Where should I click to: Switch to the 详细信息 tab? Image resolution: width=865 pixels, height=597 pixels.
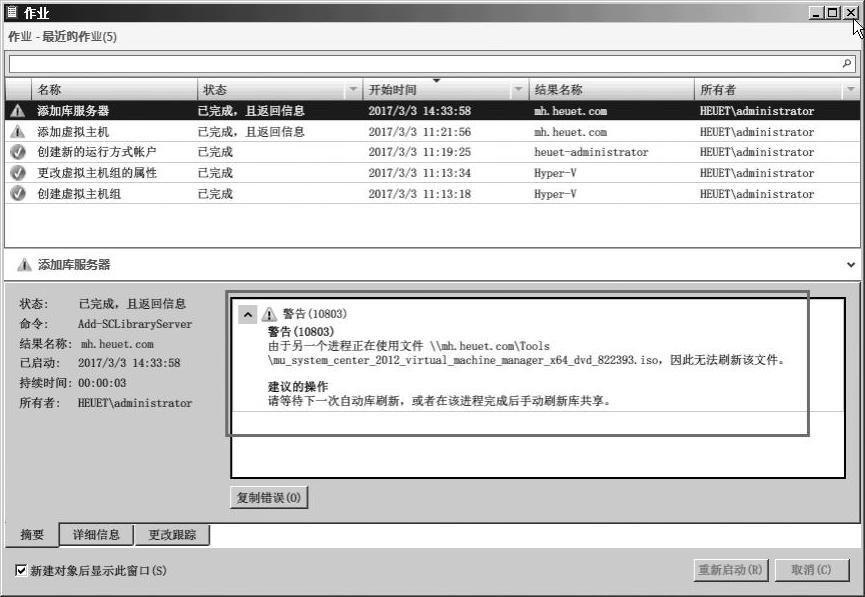[x=96, y=534]
